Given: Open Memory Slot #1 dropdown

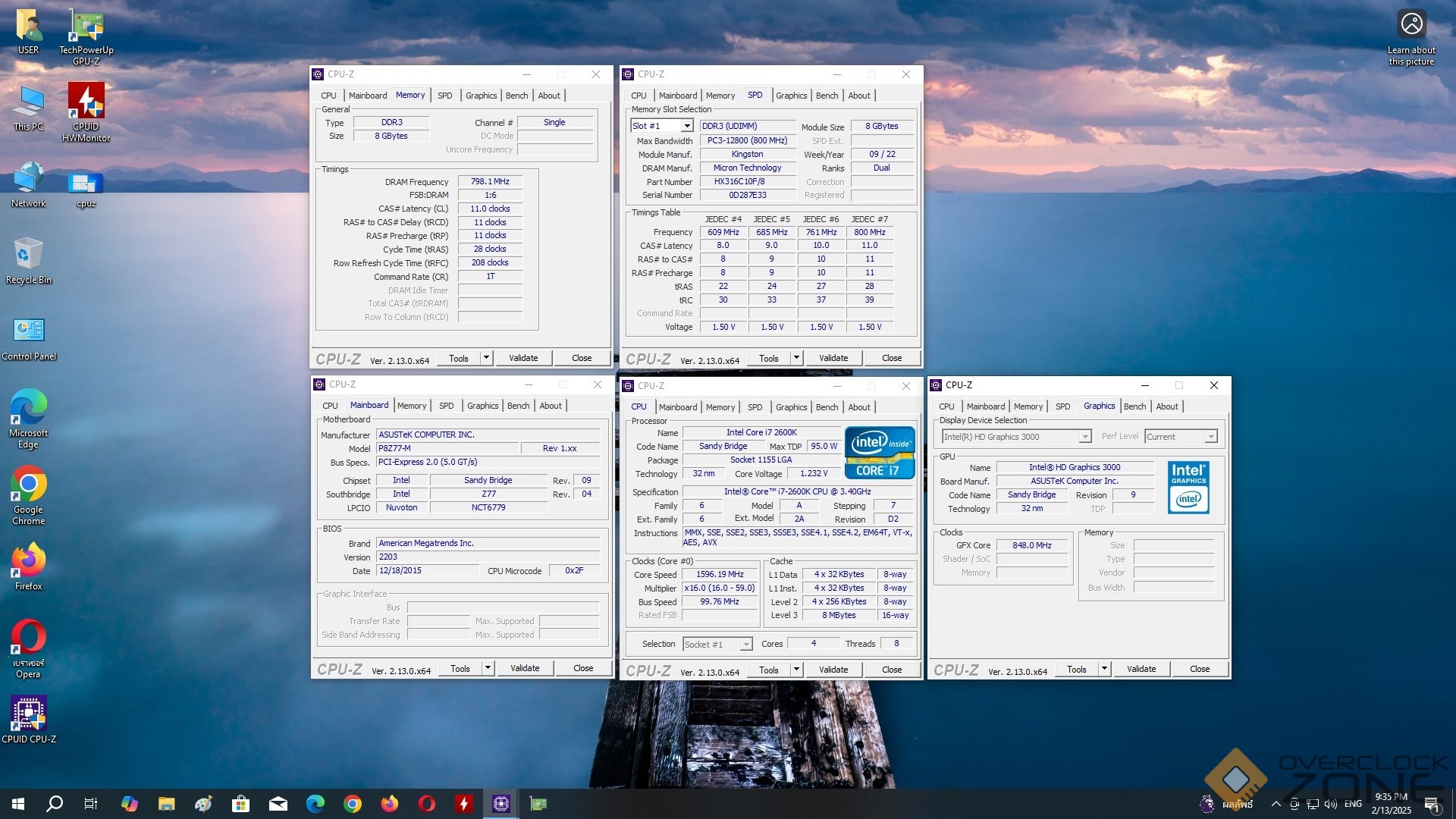Looking at the screenshot, I should (662, 126).
